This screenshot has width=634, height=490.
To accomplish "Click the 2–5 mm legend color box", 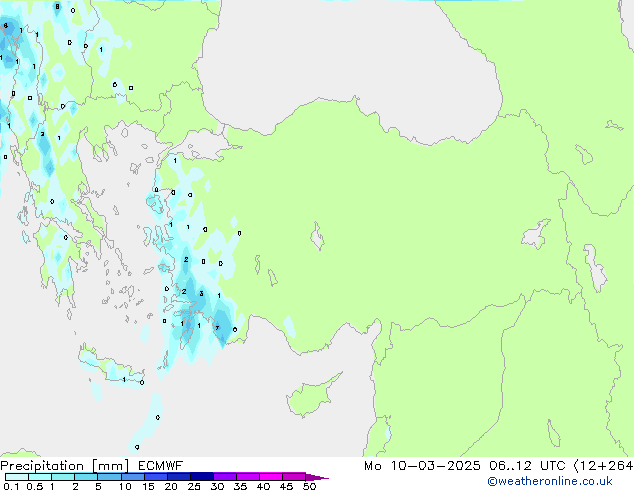I will click(86, 477).
